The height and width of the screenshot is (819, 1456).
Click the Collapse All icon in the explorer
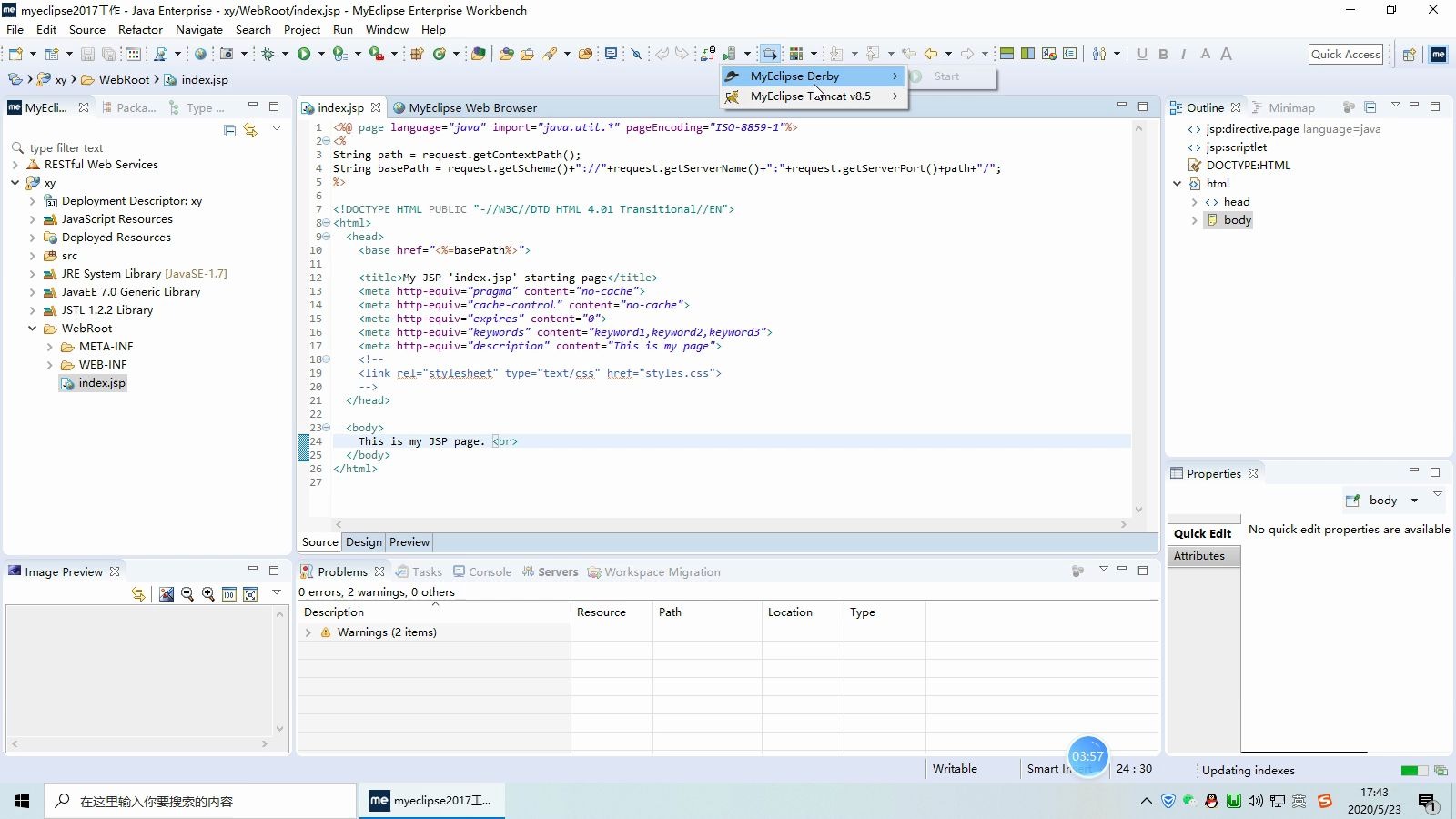click(x=230, y=130)
